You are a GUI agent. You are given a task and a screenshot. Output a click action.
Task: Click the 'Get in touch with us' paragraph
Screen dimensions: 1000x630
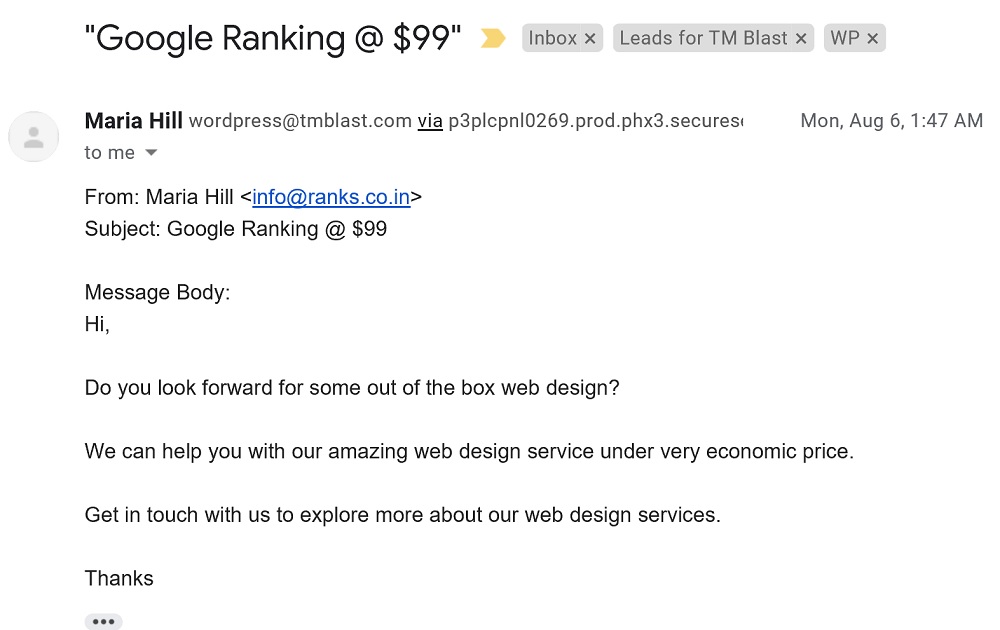(x=402, y=515)
